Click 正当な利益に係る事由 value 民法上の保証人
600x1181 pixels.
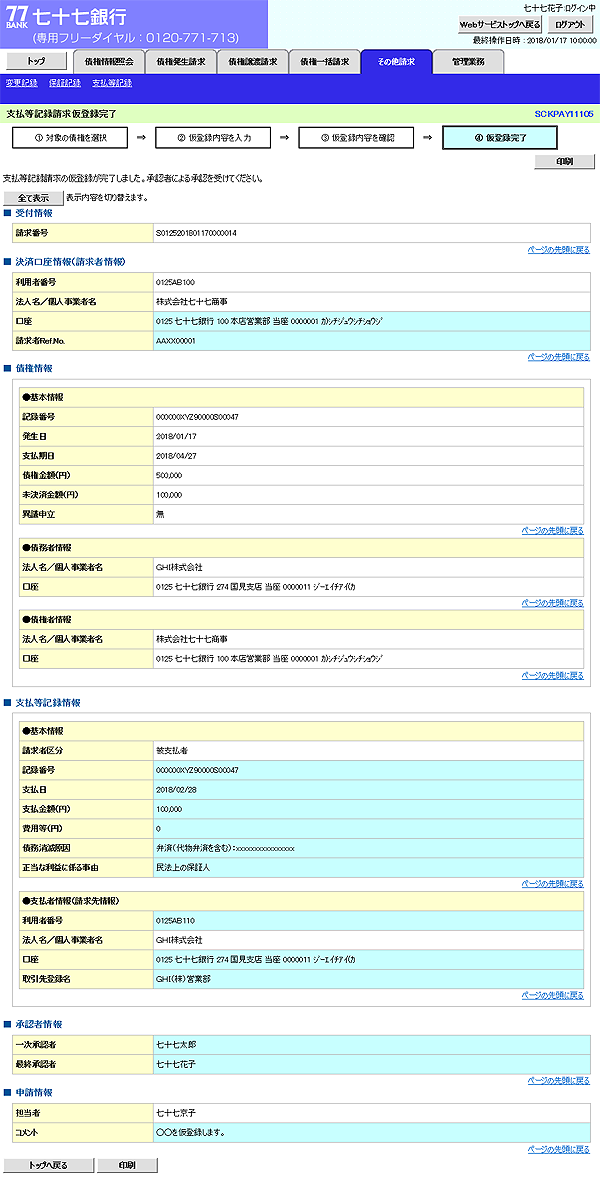pyautogui.click(x=182, y=868)
